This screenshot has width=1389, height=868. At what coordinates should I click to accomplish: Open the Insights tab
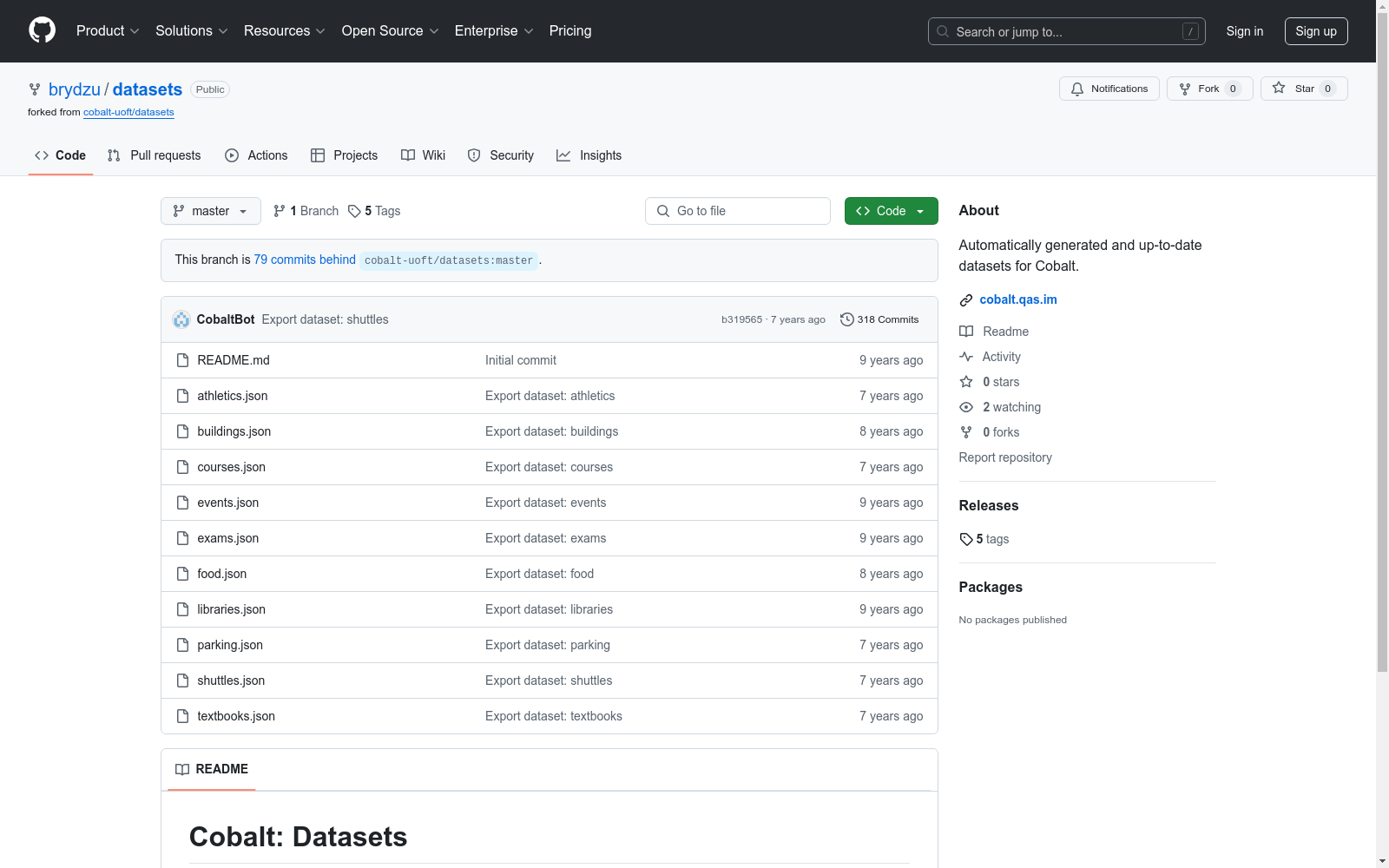pos(589,155)
